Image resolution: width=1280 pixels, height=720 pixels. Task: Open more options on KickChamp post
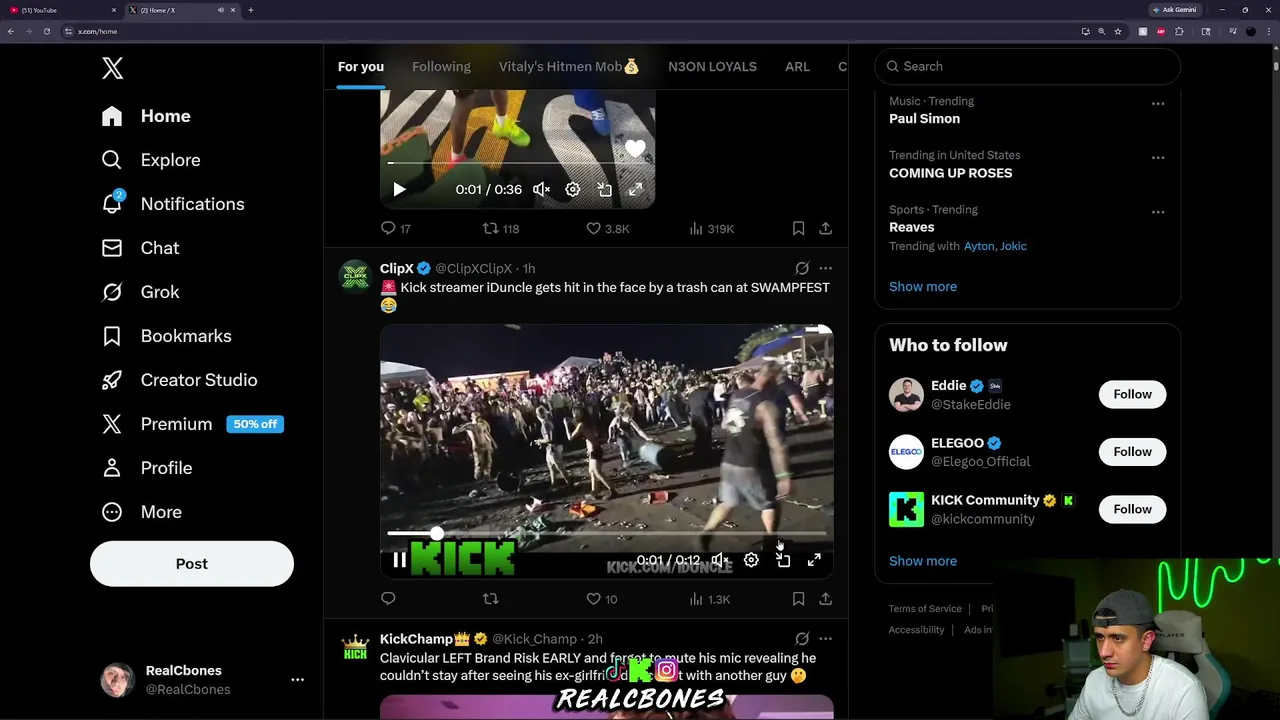[x=826, y=638]
